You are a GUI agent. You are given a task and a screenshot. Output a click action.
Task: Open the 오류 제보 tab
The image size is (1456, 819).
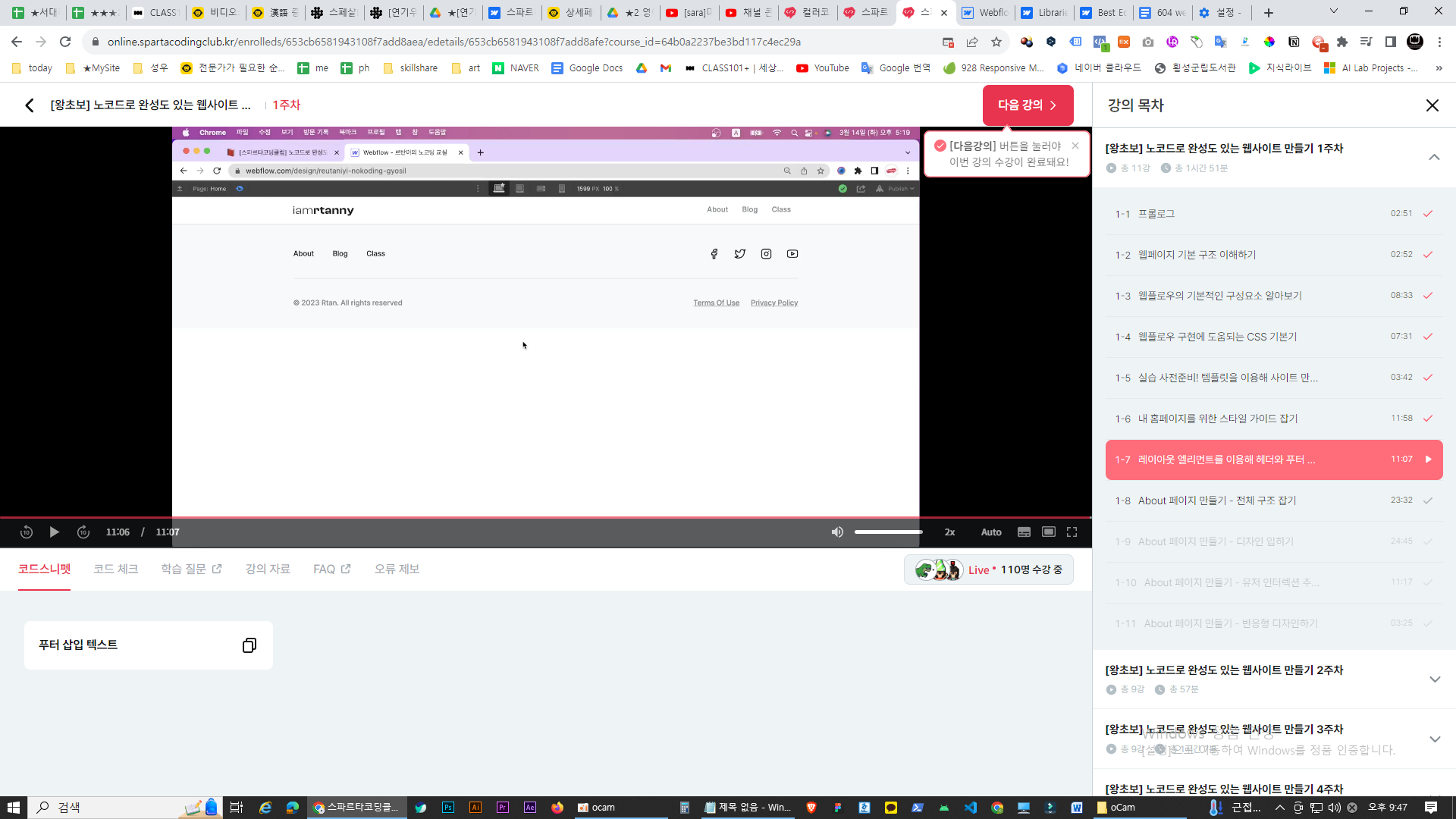pyautogui.click(x=397, y=569)
